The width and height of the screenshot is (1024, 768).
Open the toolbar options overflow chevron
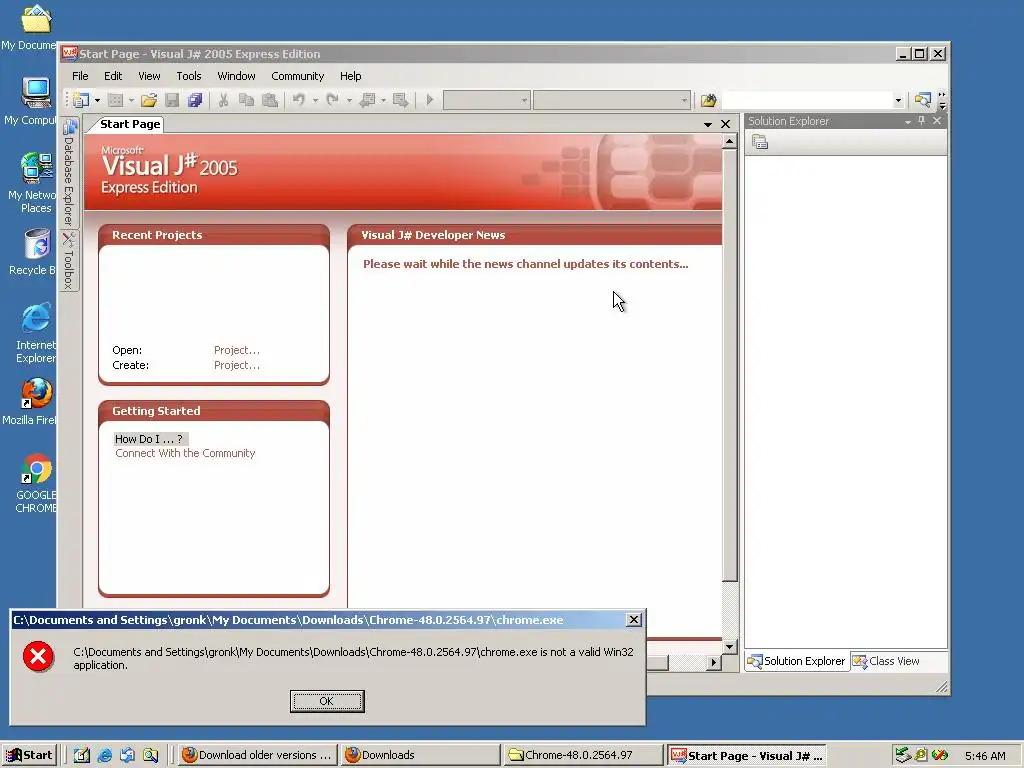942,100
